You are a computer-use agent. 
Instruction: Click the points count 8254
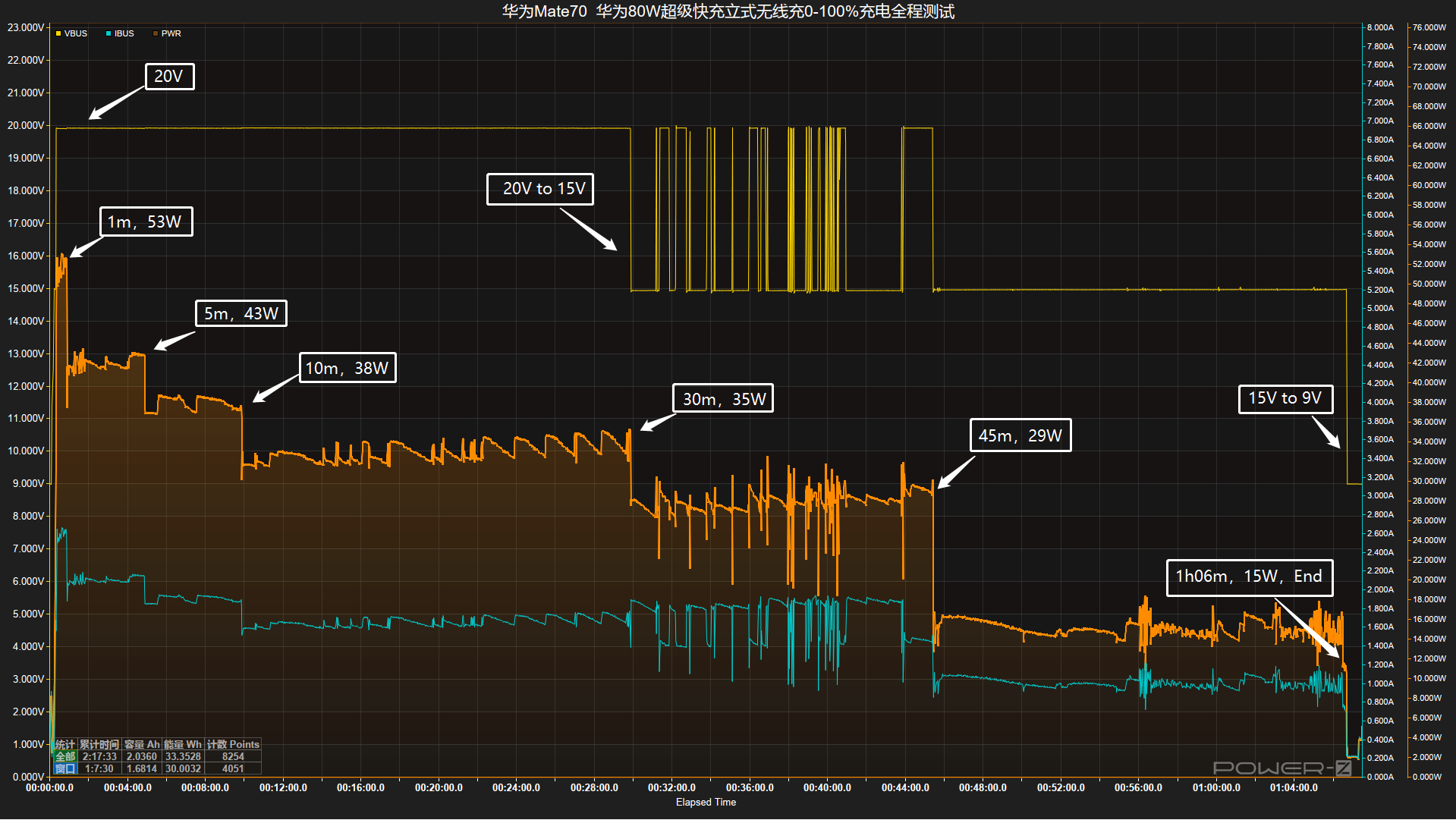click(233, 756)
